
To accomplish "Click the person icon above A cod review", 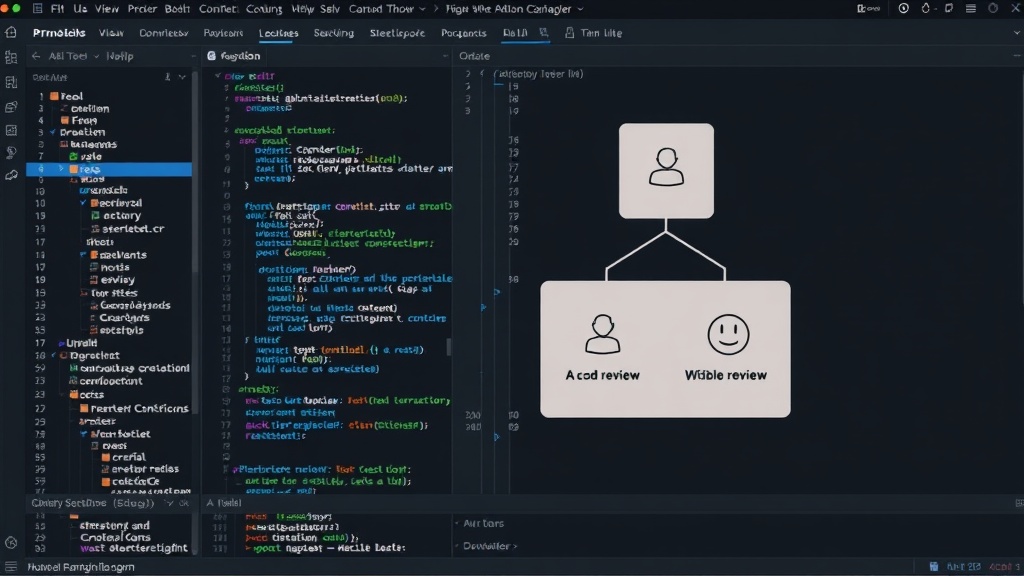I will point(602,334).
